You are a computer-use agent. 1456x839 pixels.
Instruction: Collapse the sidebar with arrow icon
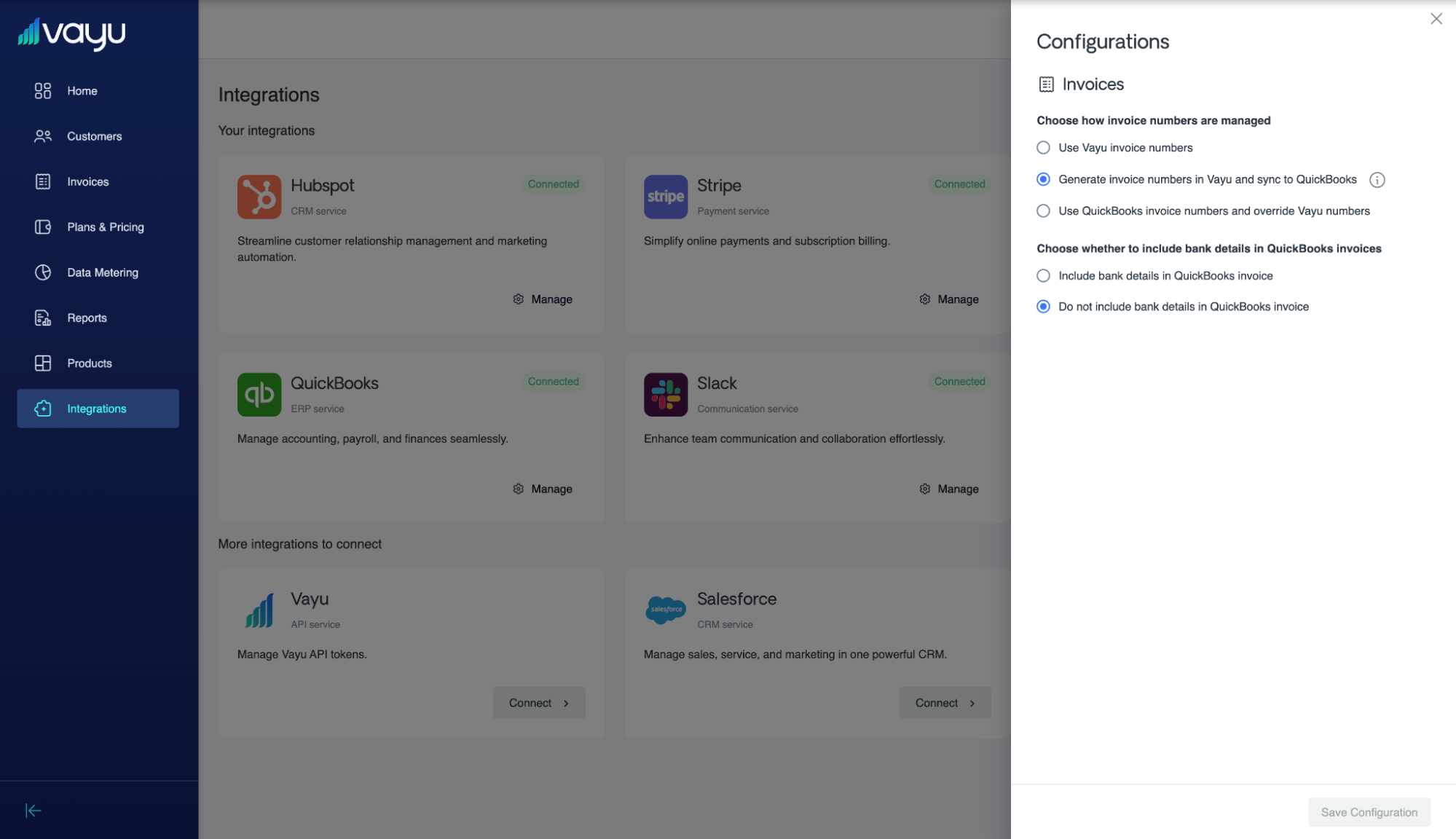point(33,811)
